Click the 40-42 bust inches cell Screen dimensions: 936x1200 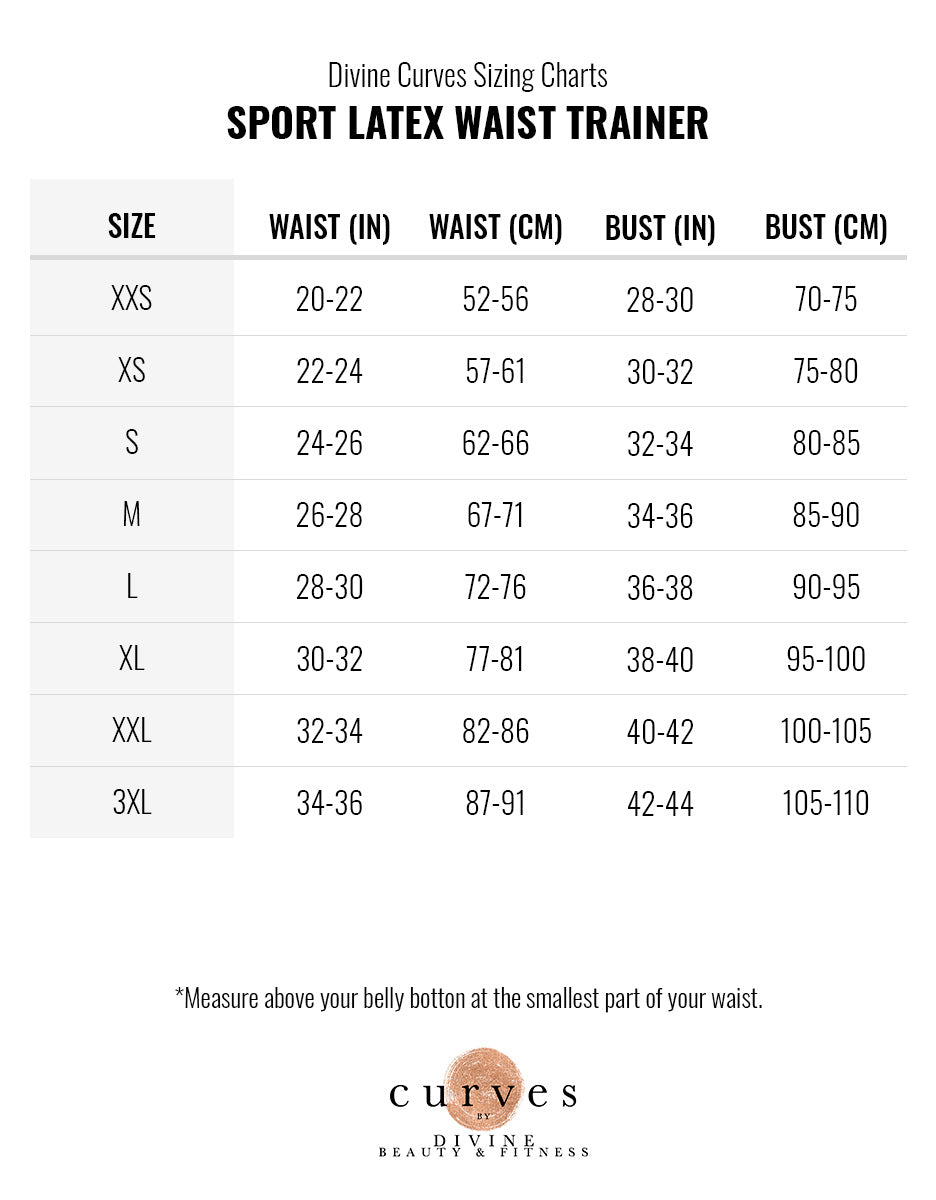coord(660,731)
